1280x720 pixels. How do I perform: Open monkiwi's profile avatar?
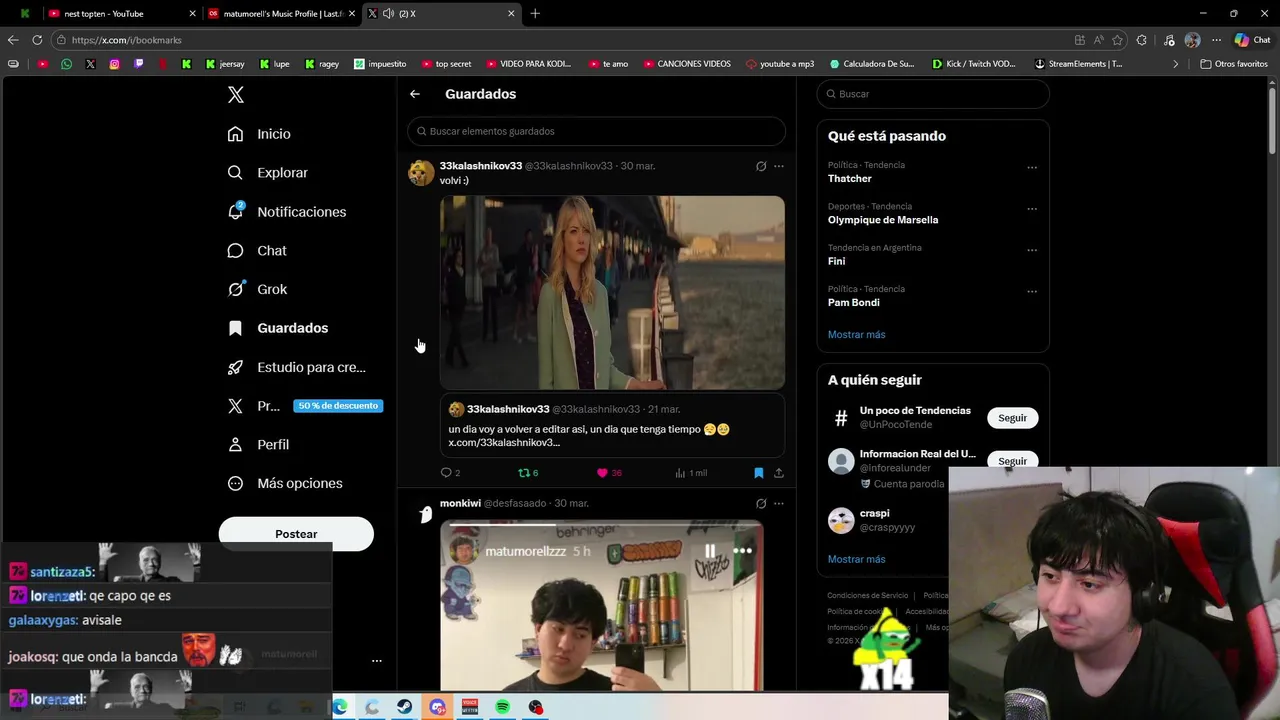tap(423, 514)
